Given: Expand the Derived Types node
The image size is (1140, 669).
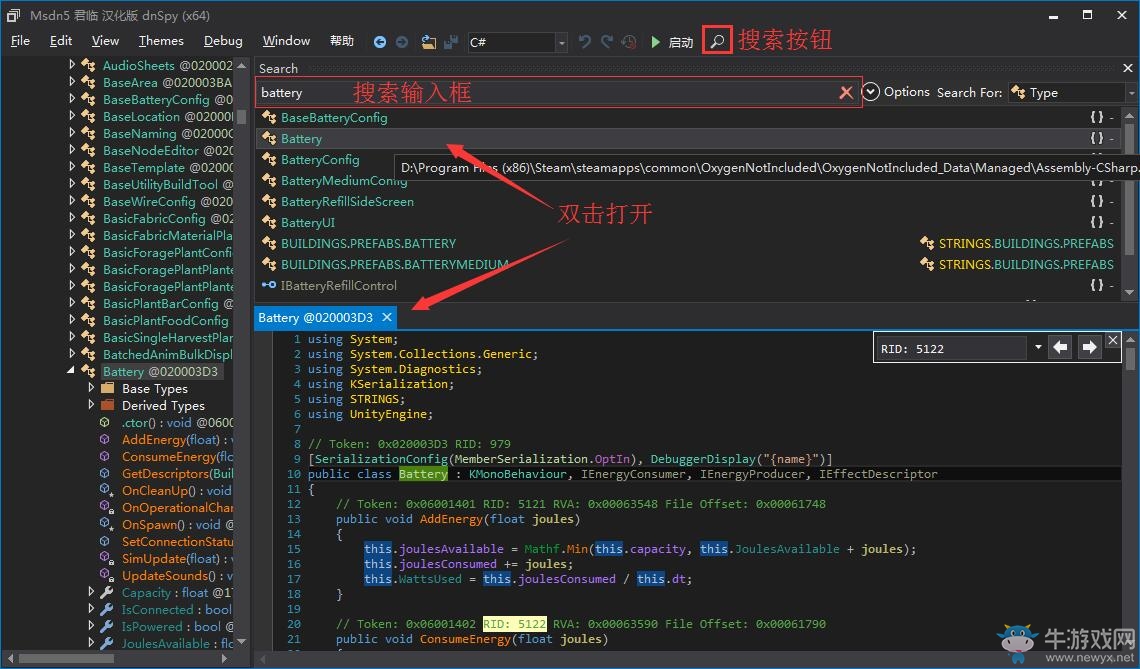Looking at the screenshot, I should [x=91, y=404].
